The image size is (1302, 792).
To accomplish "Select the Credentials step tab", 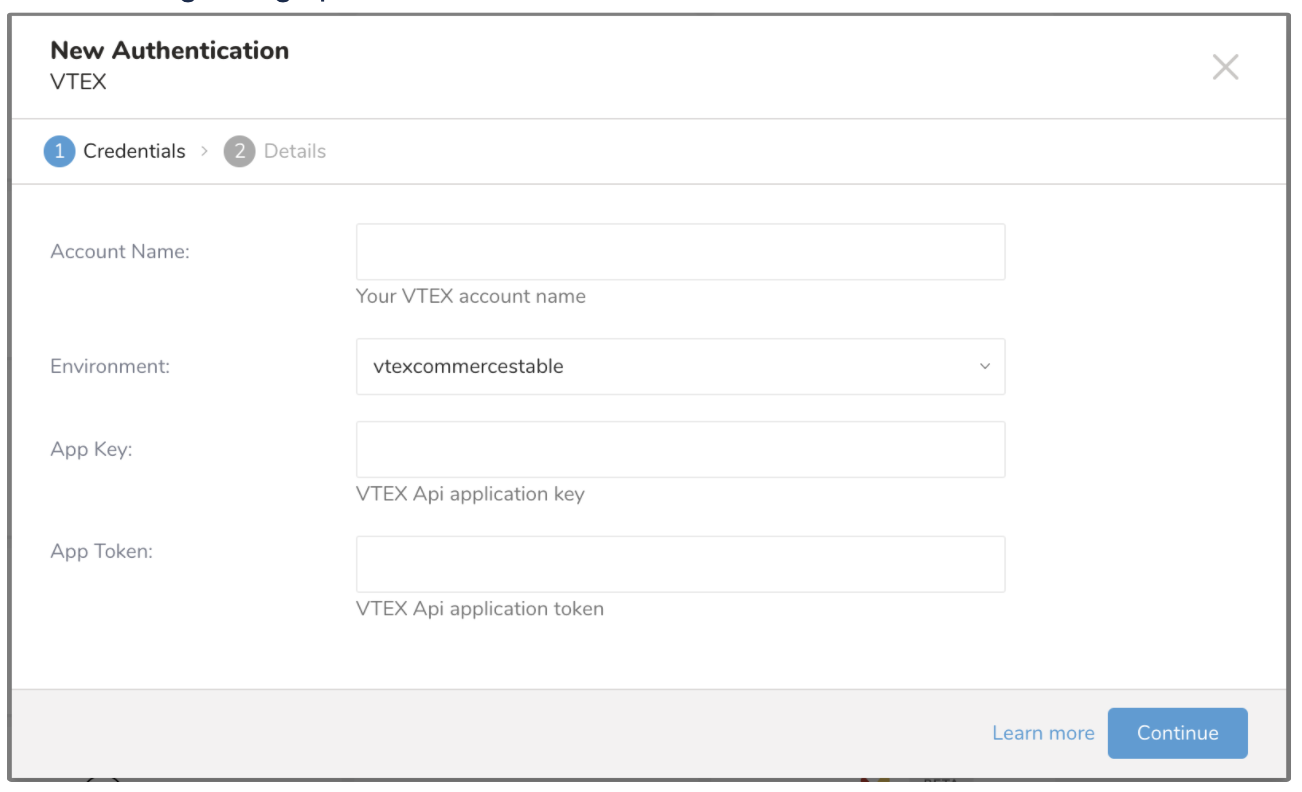I will (x=134, y=152).
